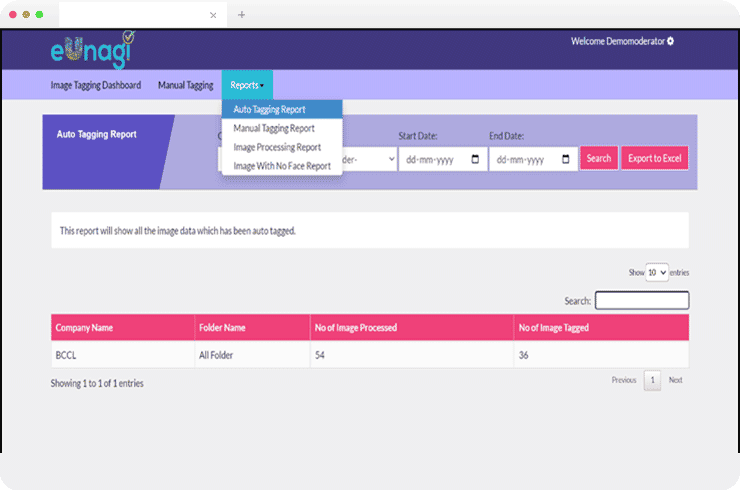This screenshot has height=490, width=740.
Task: Open the Manual Tagging page
Action: click(x=185, y=85)
